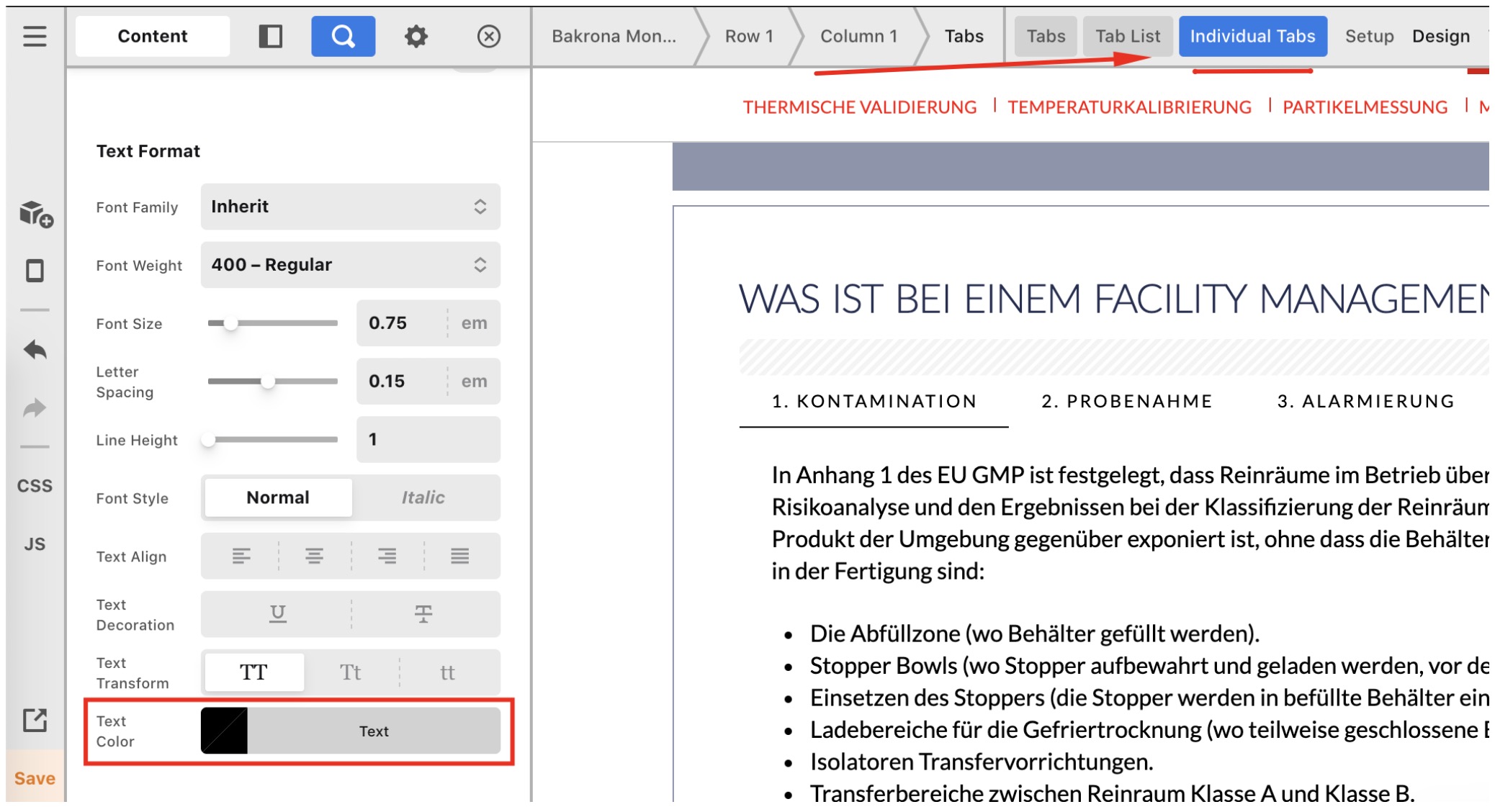Align text right
Screen dimensions: 1495x812
(x=387, y=556)
